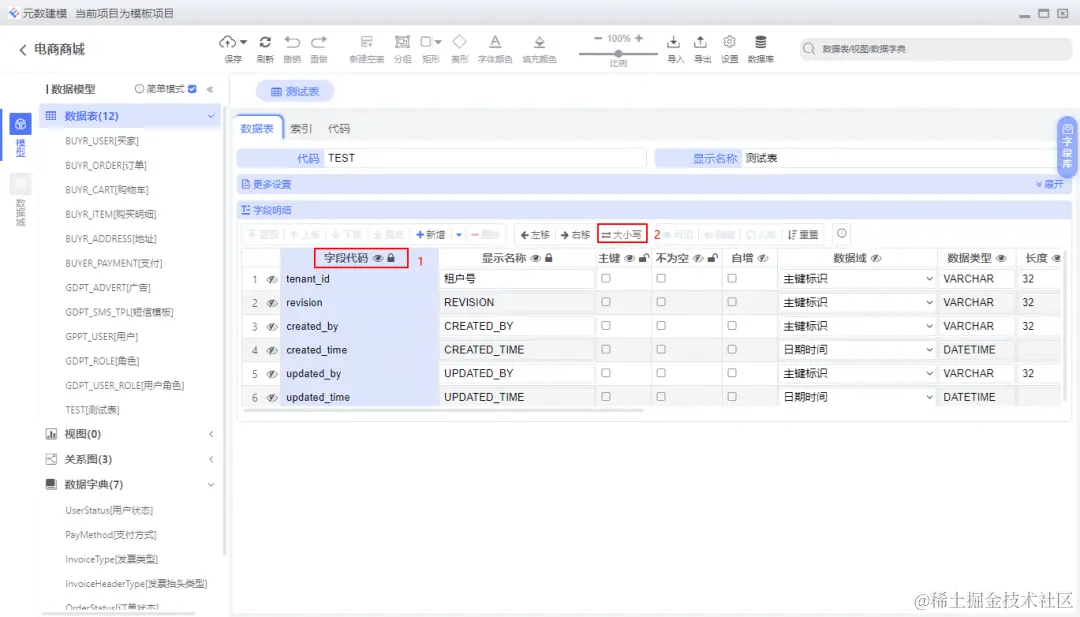Select the 模型 icon in left sidebar

[x=20, y=125]
